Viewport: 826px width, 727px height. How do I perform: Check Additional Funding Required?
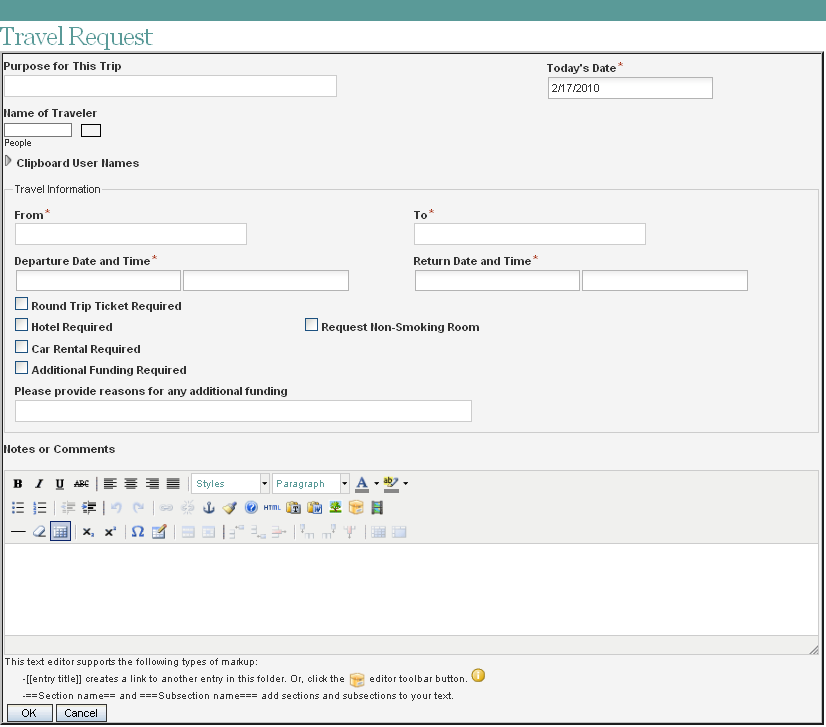(22, 368)
